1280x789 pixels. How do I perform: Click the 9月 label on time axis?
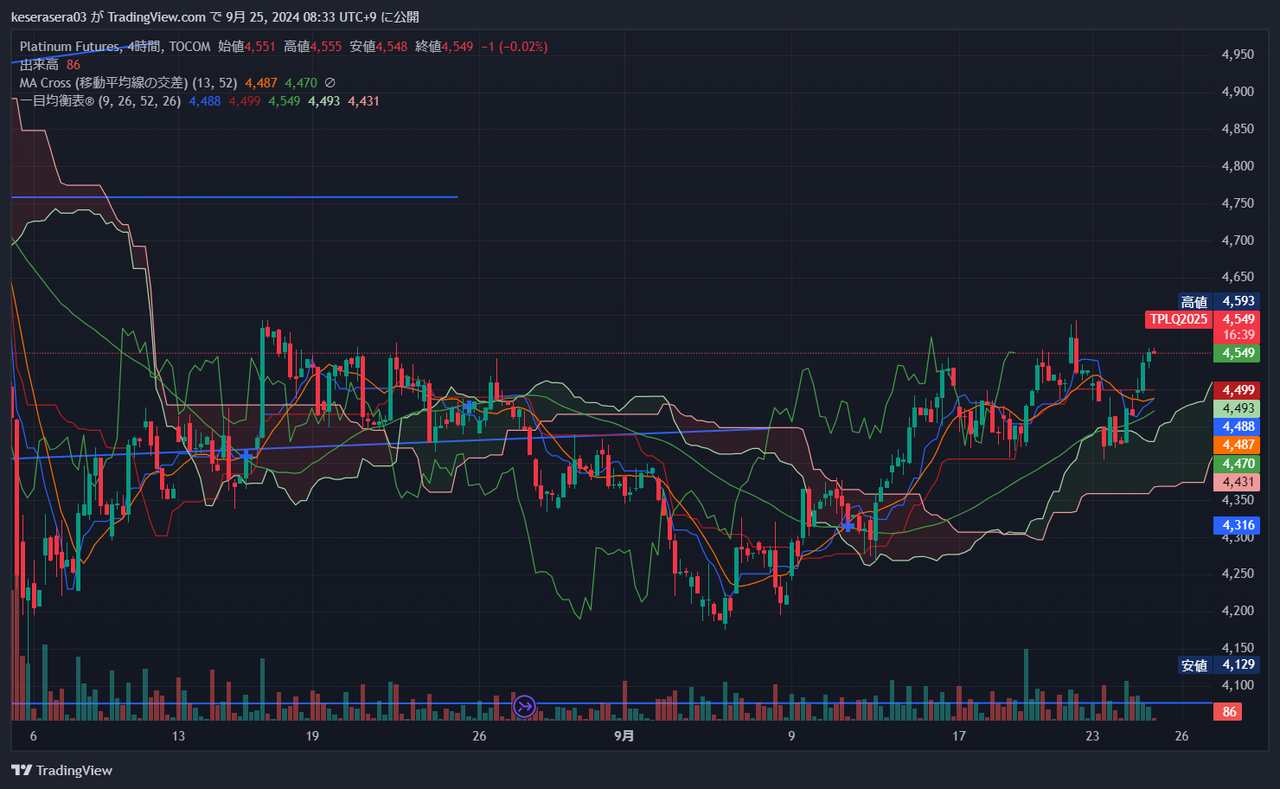click(624, 737)
